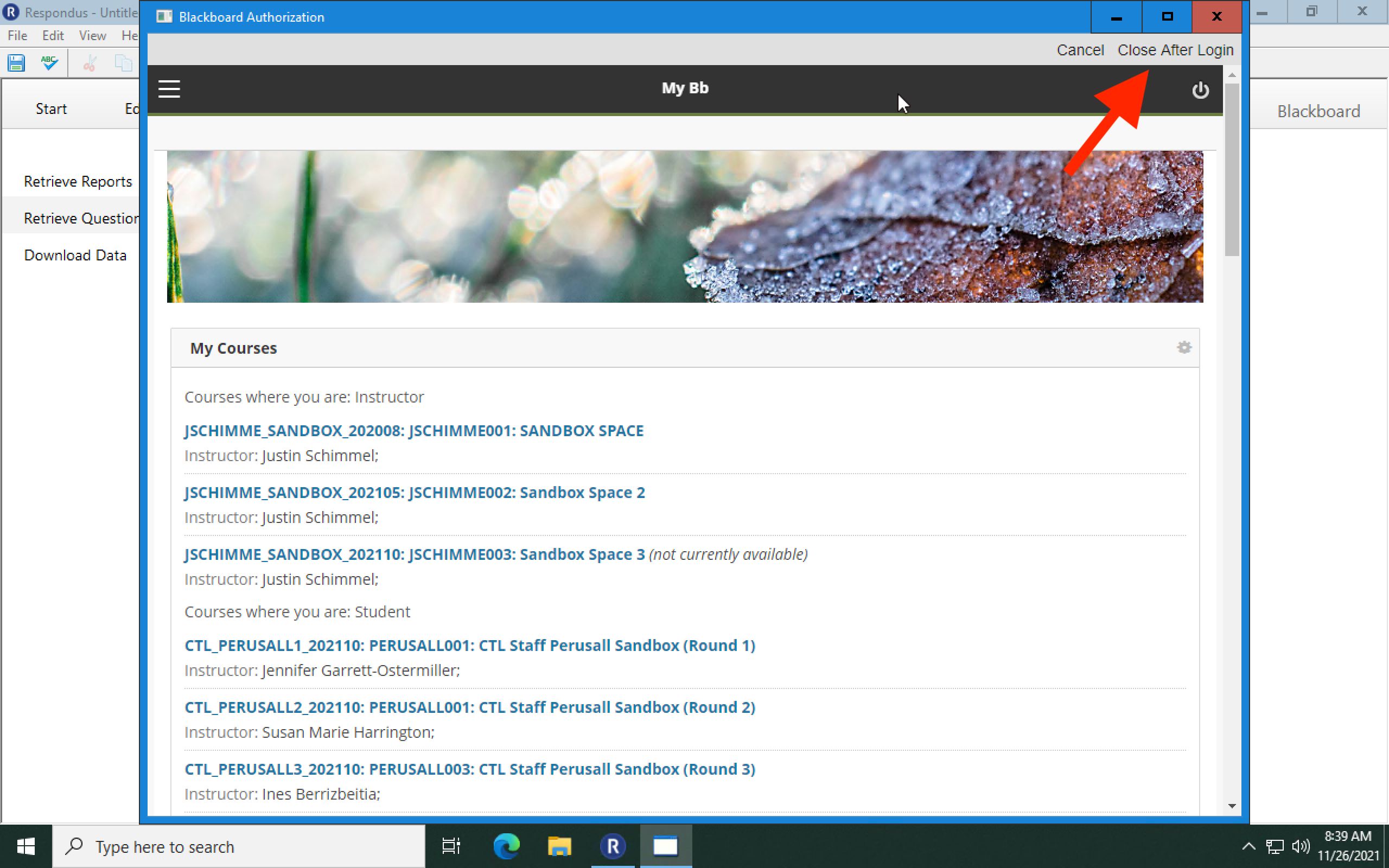Open the hamburger menu in My Bb
This screenshot has height=868, width=1389.
[x=169, y=89]
